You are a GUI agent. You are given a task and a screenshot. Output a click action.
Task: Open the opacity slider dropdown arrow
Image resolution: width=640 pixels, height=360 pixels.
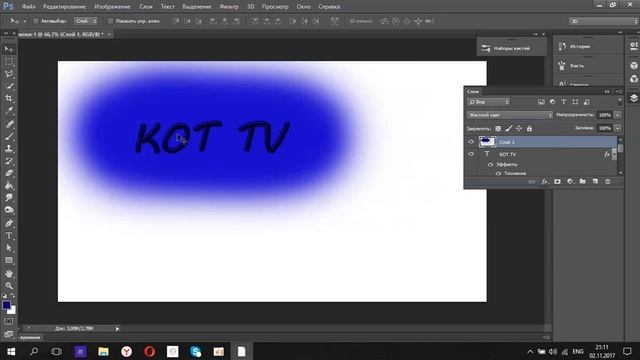click(x=618, y=115)
